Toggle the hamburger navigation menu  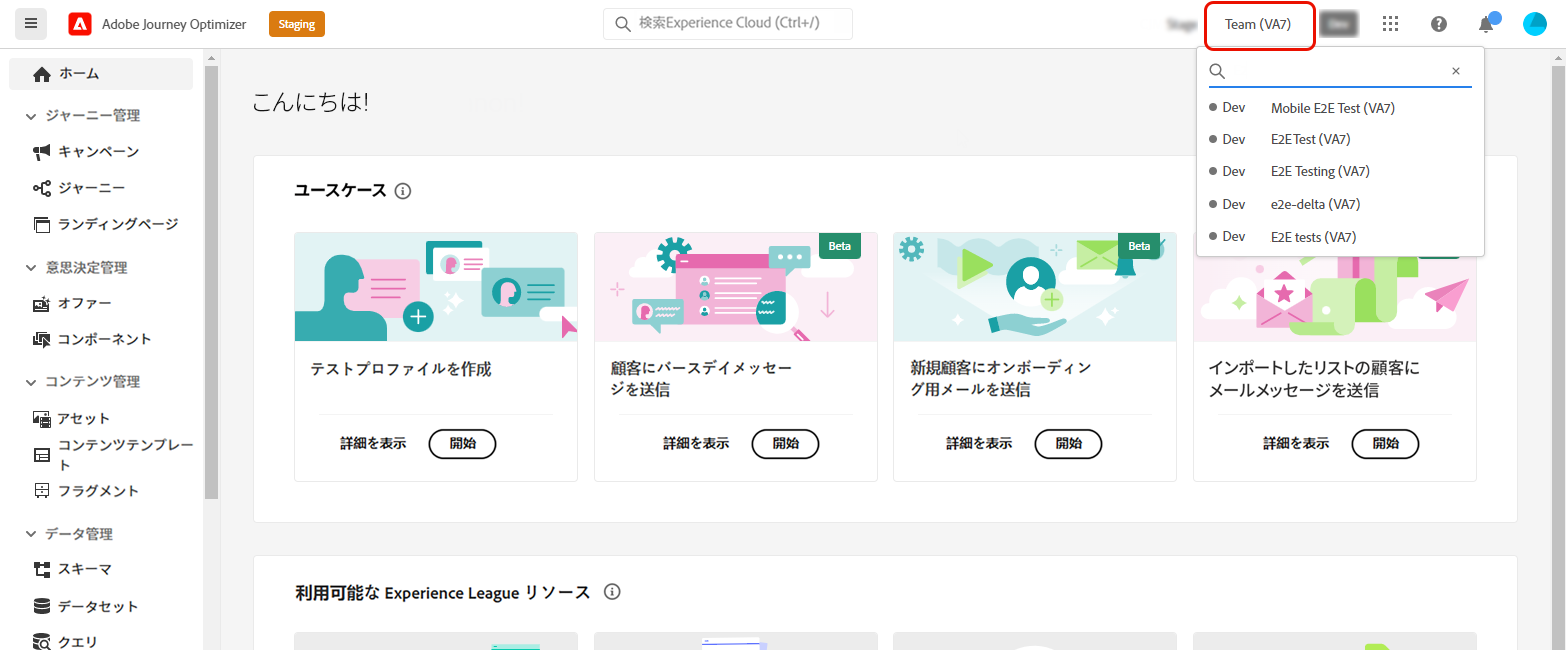[31, 24]
